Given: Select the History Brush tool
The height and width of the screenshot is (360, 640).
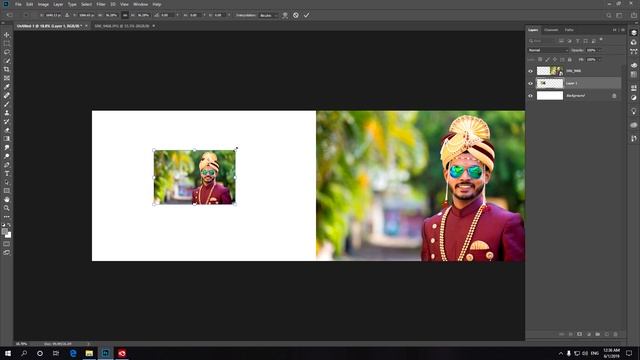Looking at the screenshot, I should pos(7,121).
